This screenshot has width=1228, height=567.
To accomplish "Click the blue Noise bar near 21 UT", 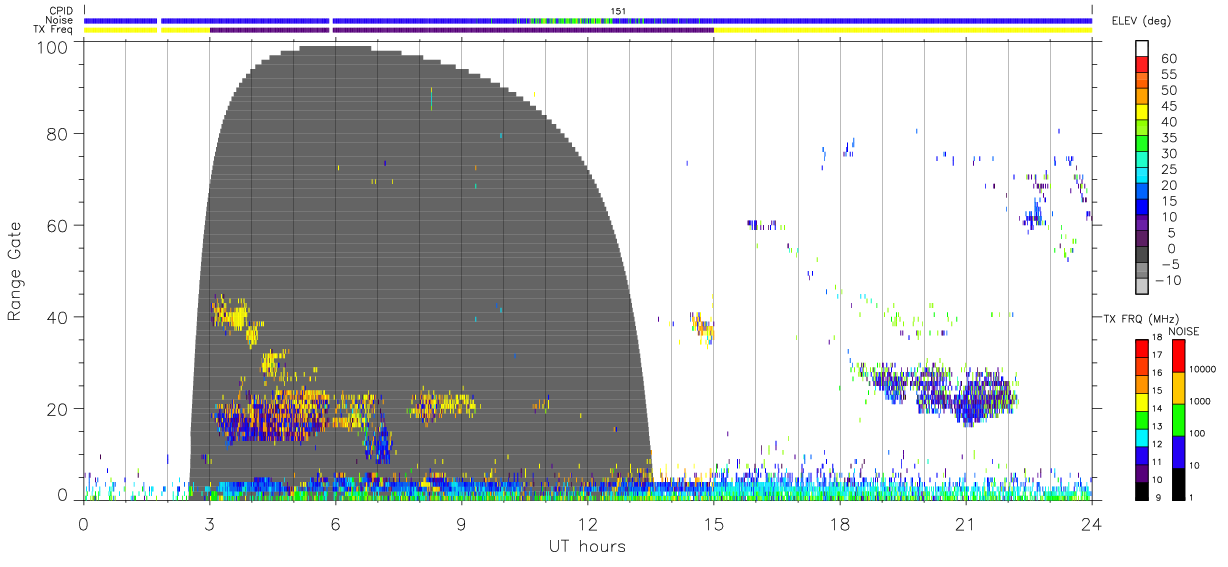I will click(x=965, y=20).
